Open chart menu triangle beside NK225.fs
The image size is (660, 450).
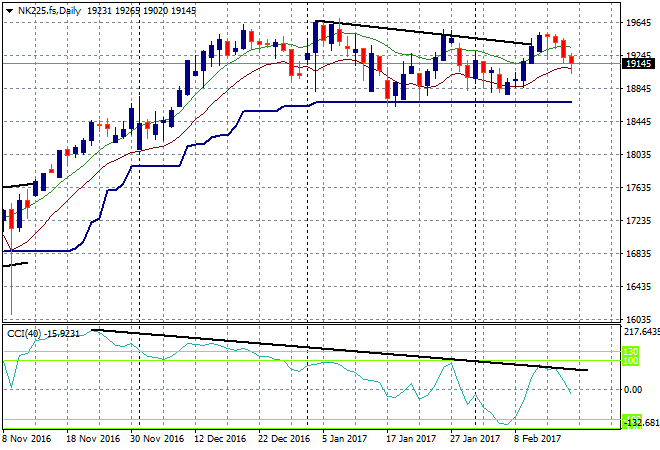click(9, 11)
